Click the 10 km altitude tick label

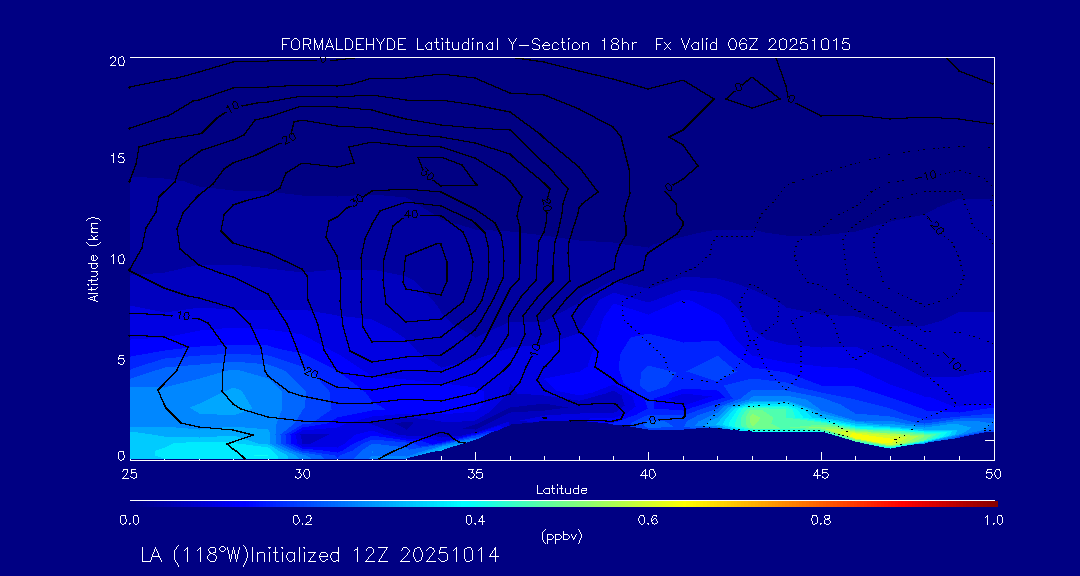116,259
